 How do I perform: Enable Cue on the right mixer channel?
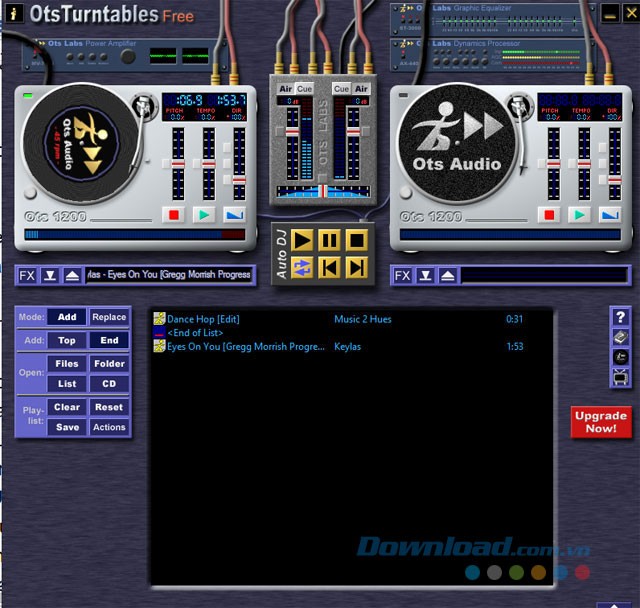342,89
